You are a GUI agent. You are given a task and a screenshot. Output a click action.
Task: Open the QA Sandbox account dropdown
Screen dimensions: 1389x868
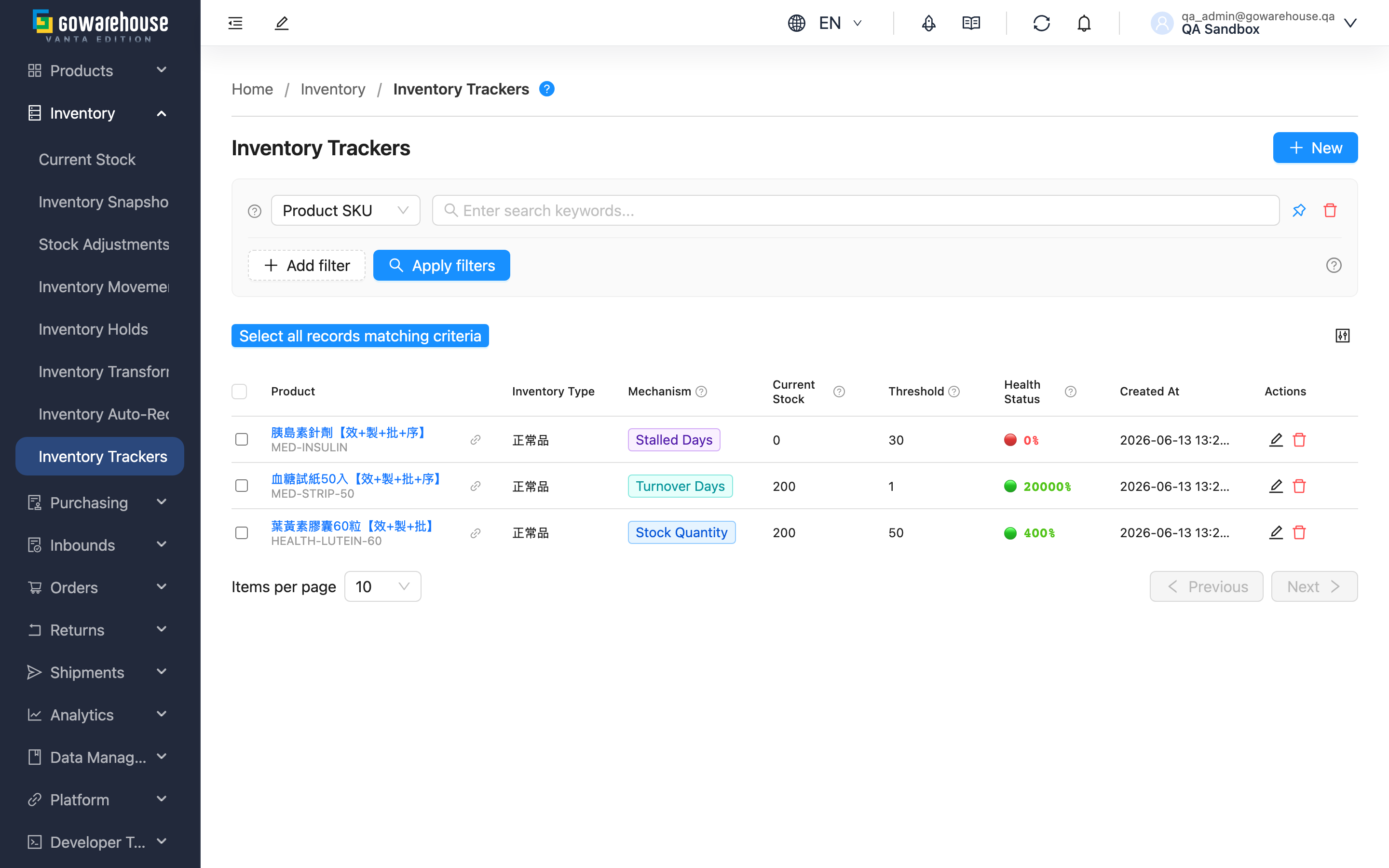coord(1350,23)
